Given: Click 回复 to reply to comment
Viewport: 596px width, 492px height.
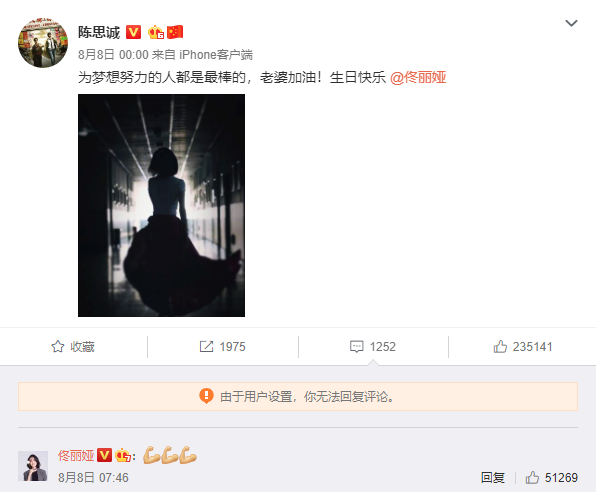Looking at the screenshot, I should [x=493, y=478].
